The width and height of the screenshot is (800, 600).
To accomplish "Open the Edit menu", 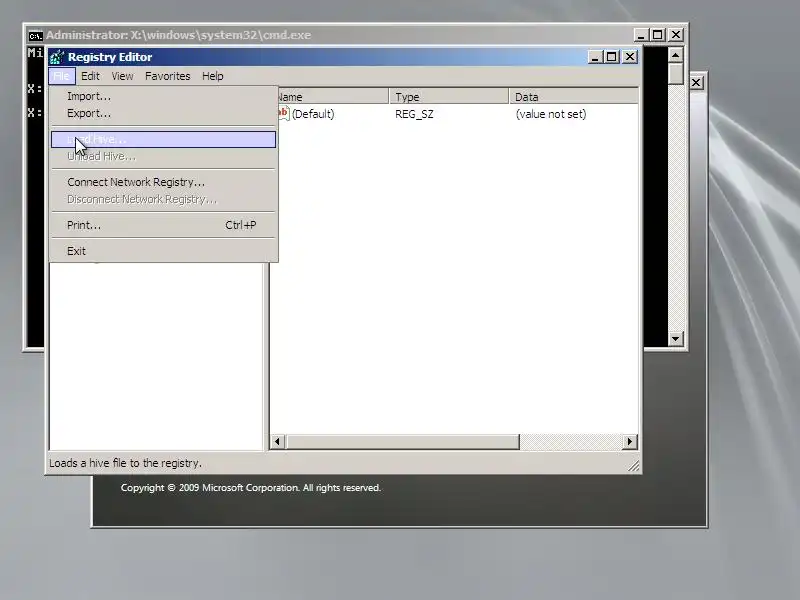I will click(x=90, y=76).
